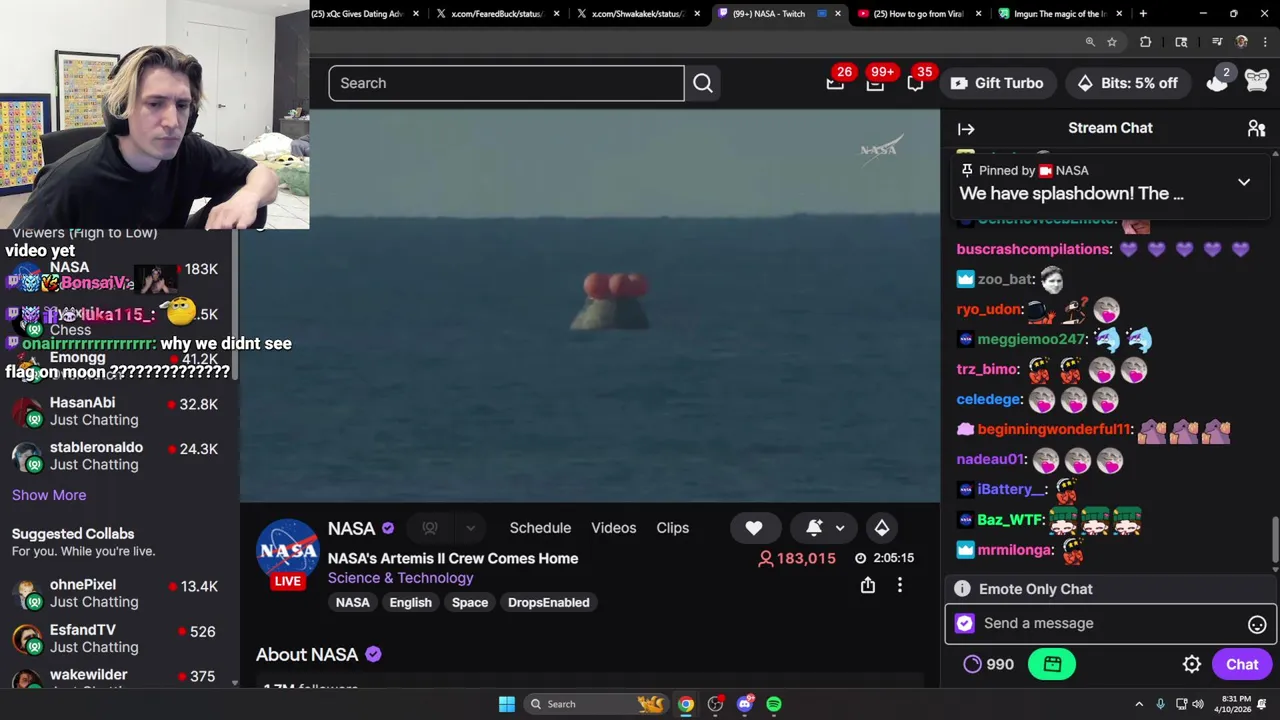Send message with the Chat button
The width and height of the screenshot is (1280, 720).
pyautogui.click(x=1242, y=664)
